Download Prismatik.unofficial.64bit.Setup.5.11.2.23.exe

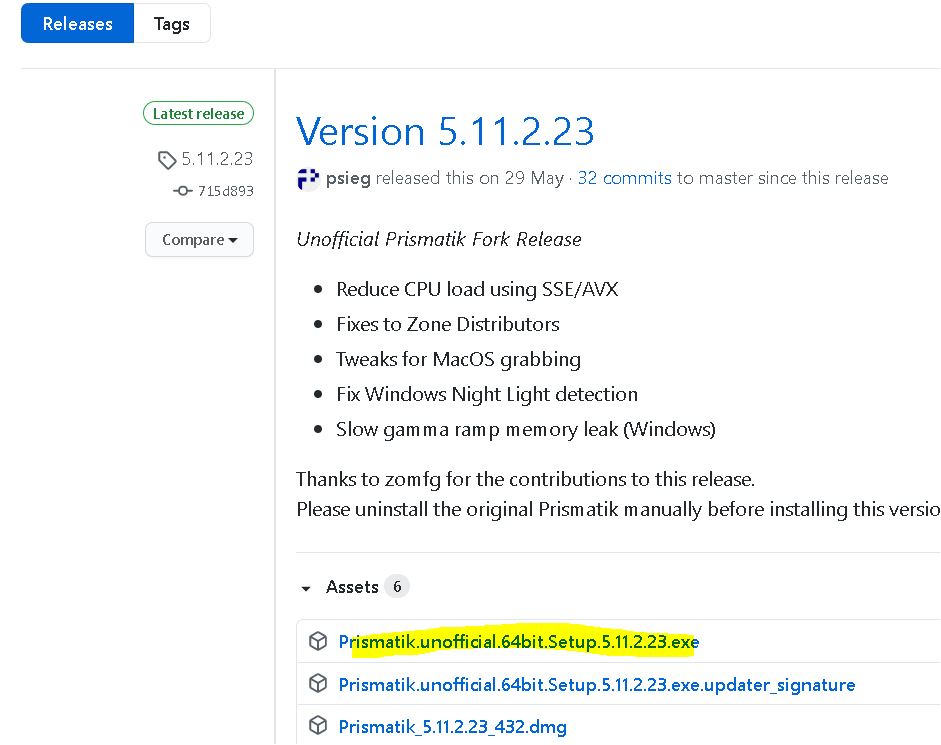click(519, 642)
